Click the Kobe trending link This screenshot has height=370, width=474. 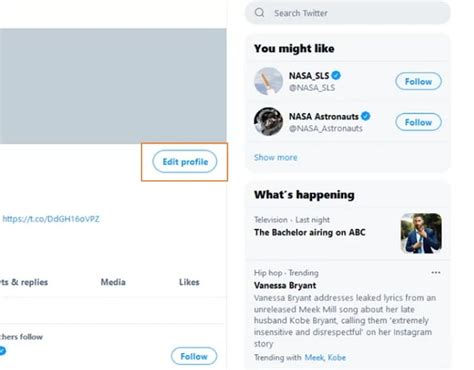click(337, 358)
